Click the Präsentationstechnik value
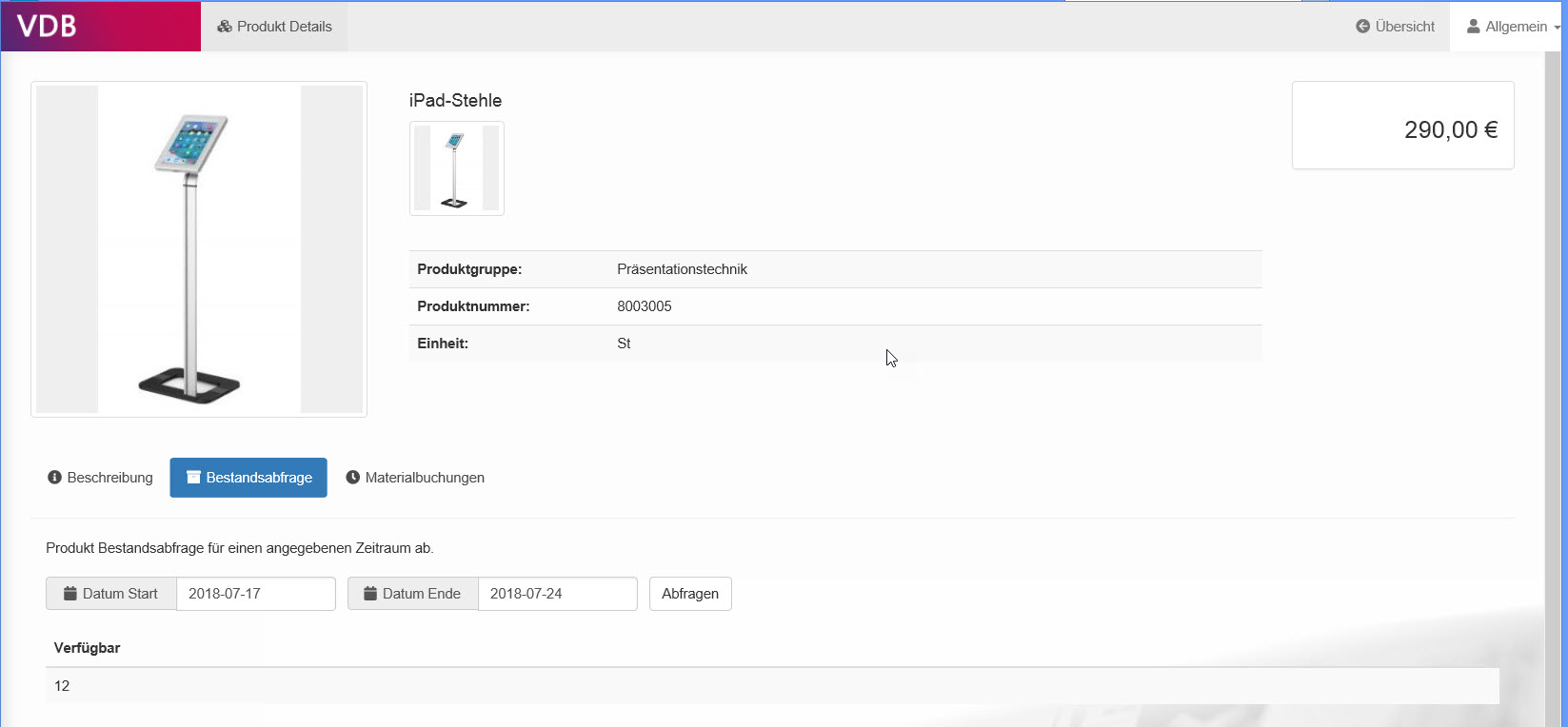This screenshot has height=727, width=1568. (682, 269)
